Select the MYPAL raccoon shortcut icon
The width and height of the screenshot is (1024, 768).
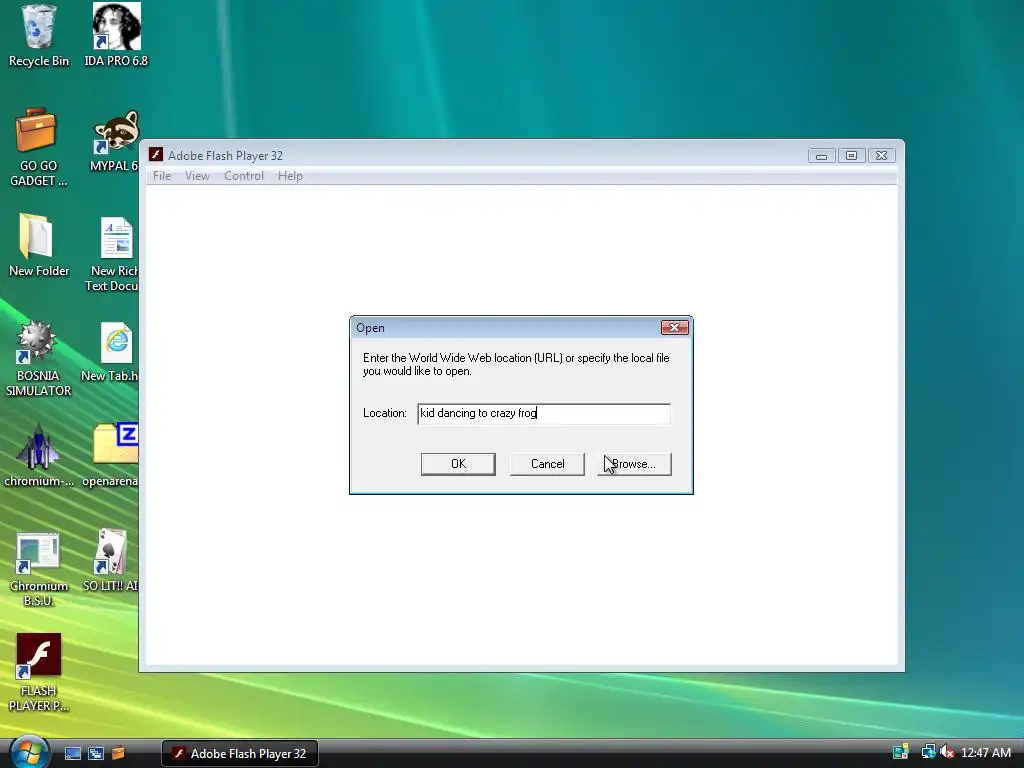pos(116,132)
